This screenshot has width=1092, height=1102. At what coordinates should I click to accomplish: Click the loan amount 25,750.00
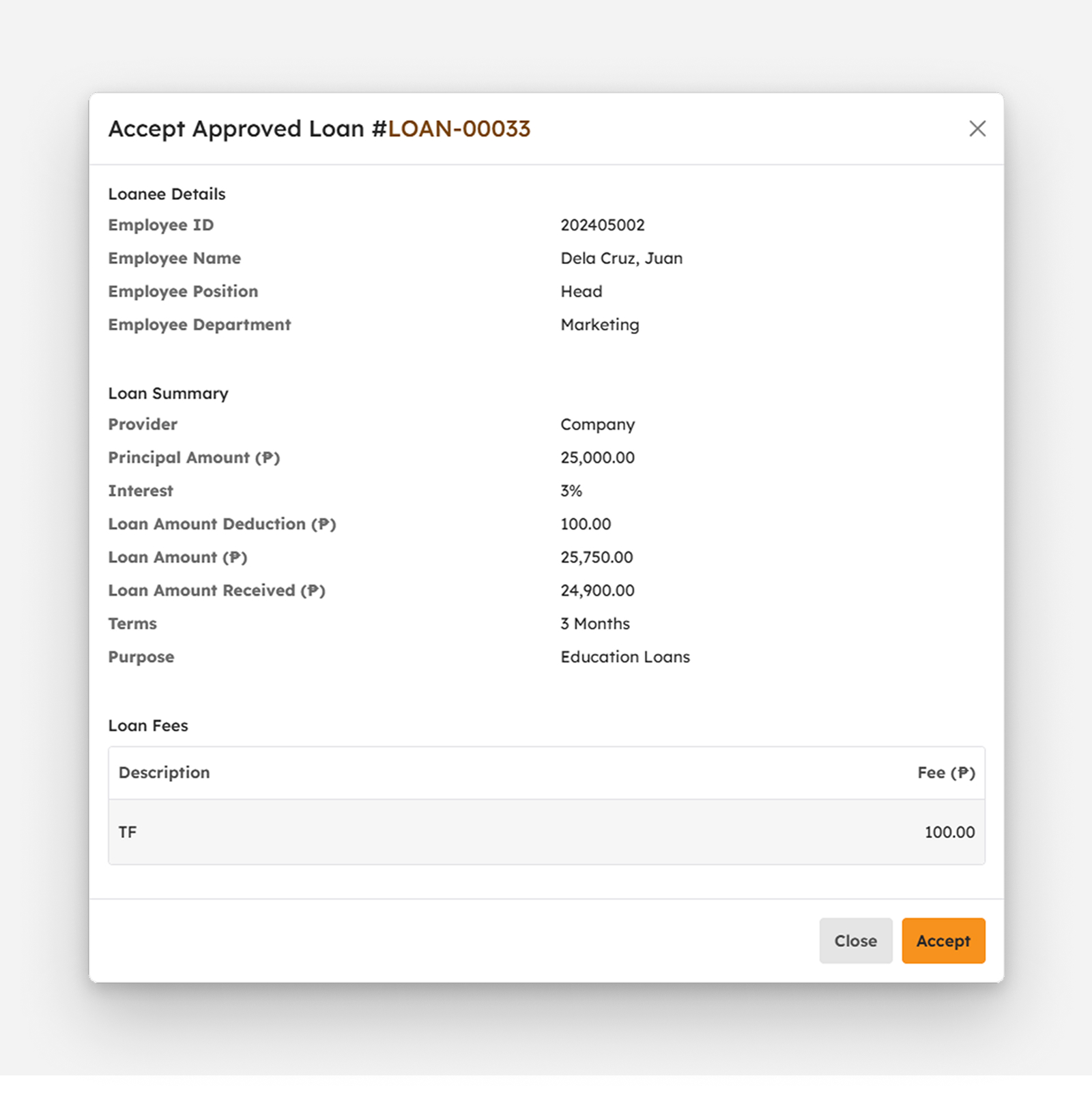click(597, 557)
